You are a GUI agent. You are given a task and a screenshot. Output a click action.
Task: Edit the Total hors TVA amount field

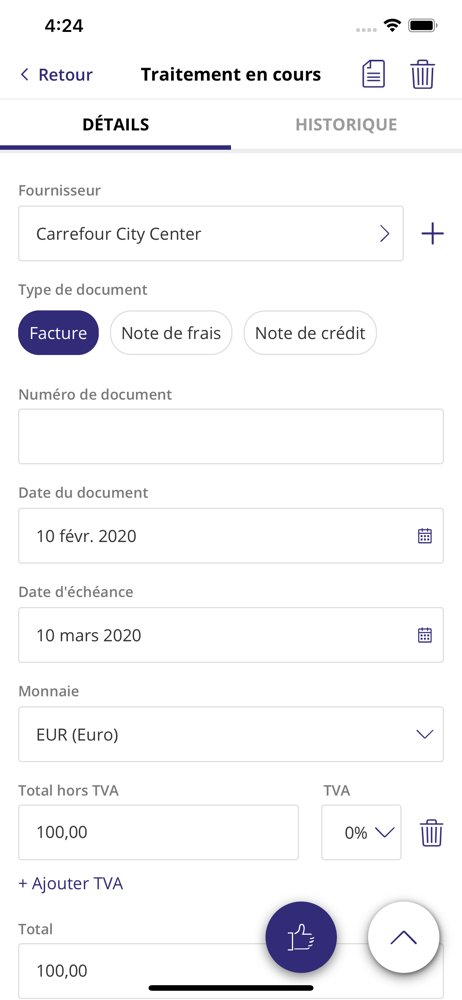tap(158, 832)
